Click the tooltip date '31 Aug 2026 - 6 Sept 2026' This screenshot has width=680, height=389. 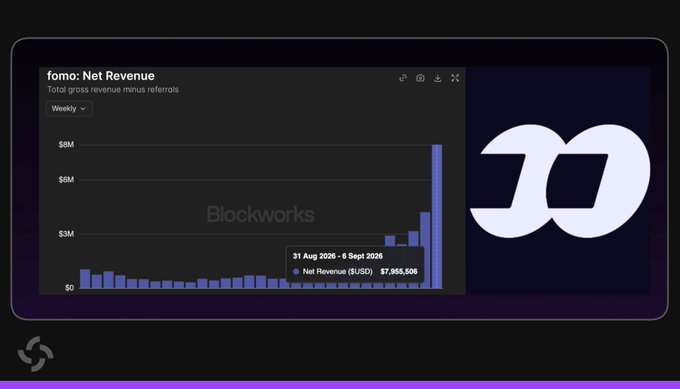337,256
